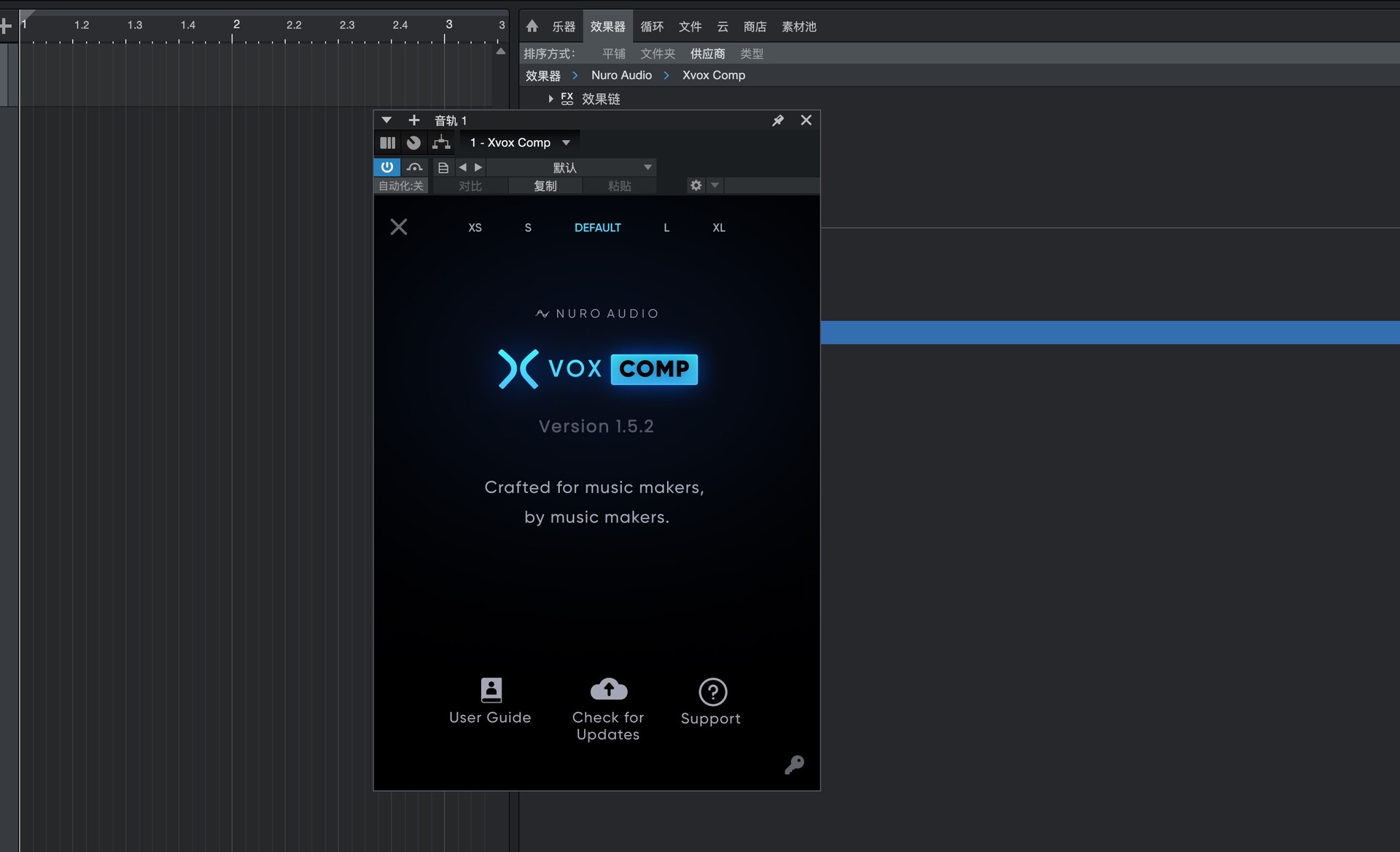The width and height of the screenshot is (1400, 852).
Task: Toggle the plugin power button
Action: tap(386, 167)
